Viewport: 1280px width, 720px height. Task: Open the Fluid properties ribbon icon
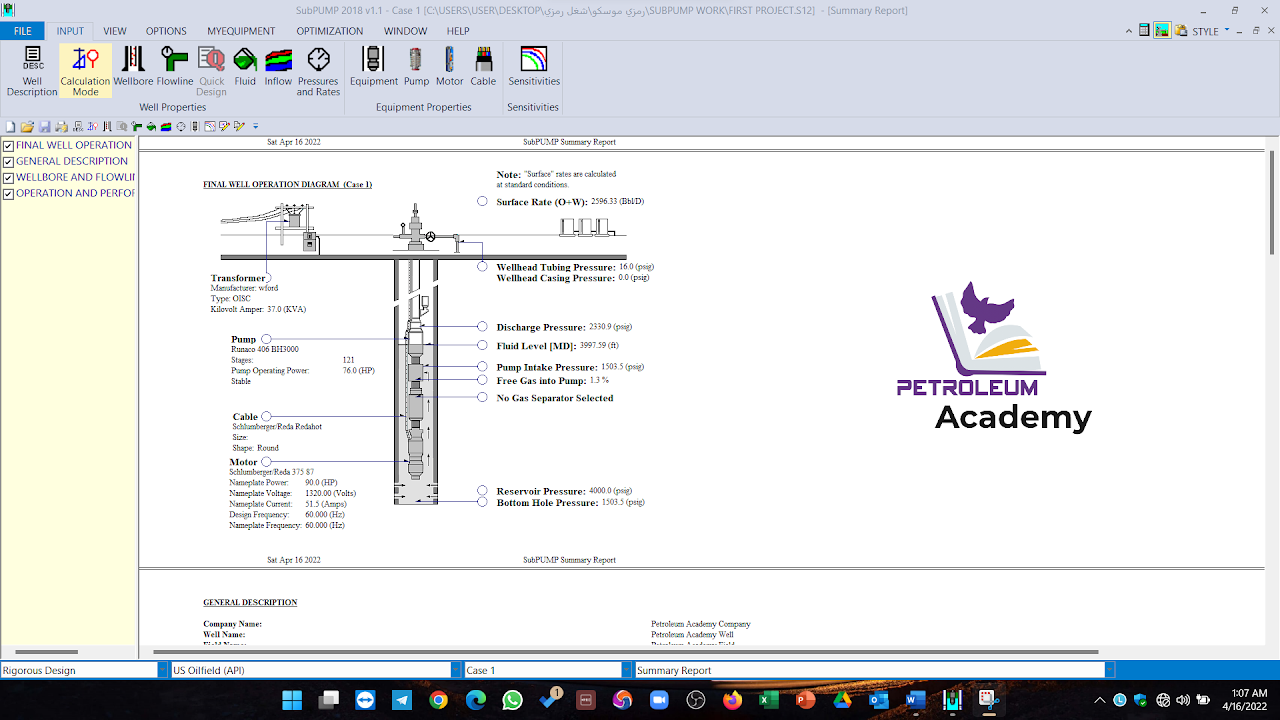(x=245, y=67)
